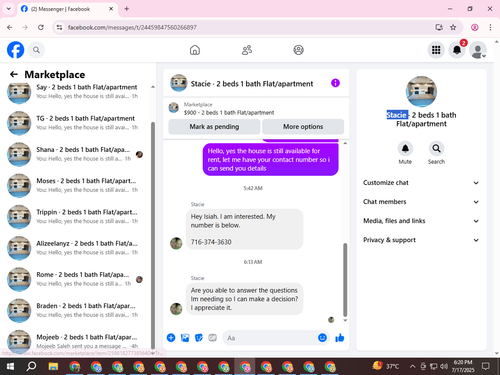
Task: Click the 'Are you able to answer' message
Action: click(244, 299)
